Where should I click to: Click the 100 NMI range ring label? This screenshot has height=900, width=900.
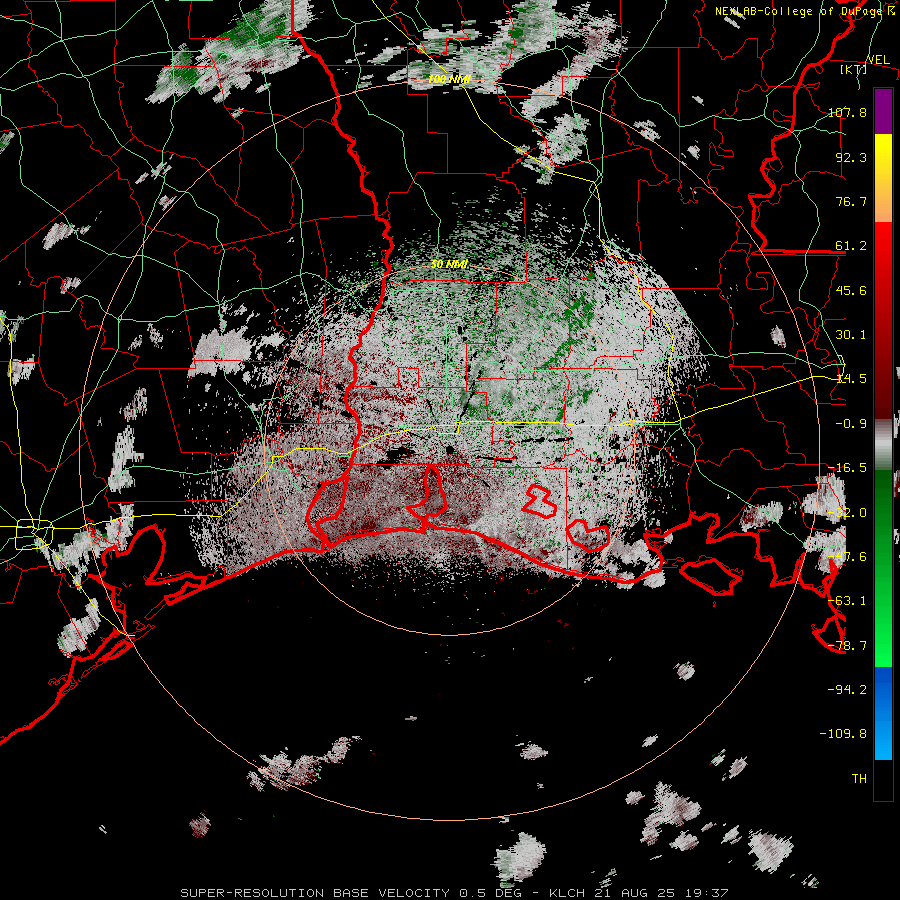pyautogui.click(x=449, y=79)
